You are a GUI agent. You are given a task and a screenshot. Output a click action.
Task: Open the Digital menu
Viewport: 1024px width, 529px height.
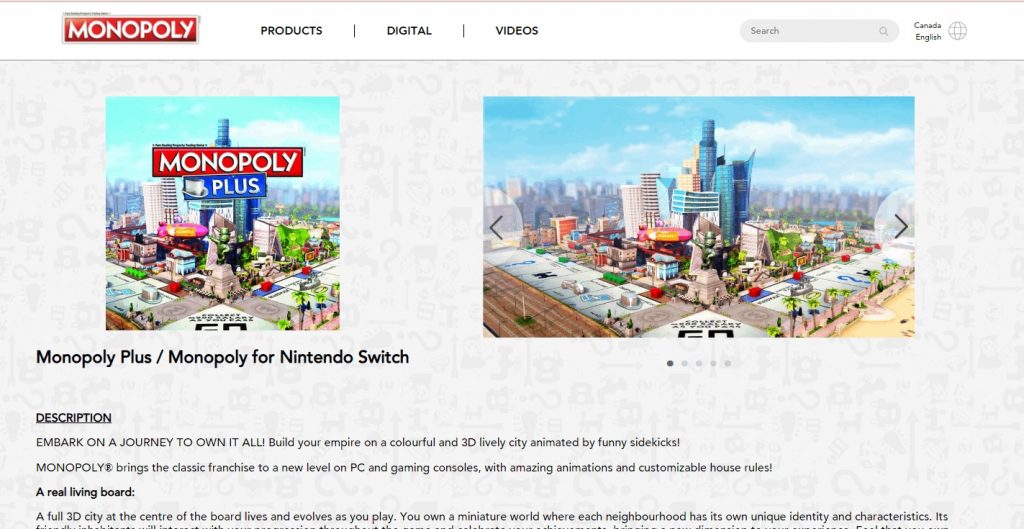(409, 31)
